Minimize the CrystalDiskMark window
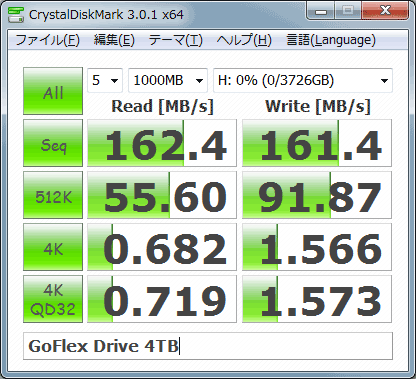The height and width of the screenshot is (379, 416). (x=321, y=11)
